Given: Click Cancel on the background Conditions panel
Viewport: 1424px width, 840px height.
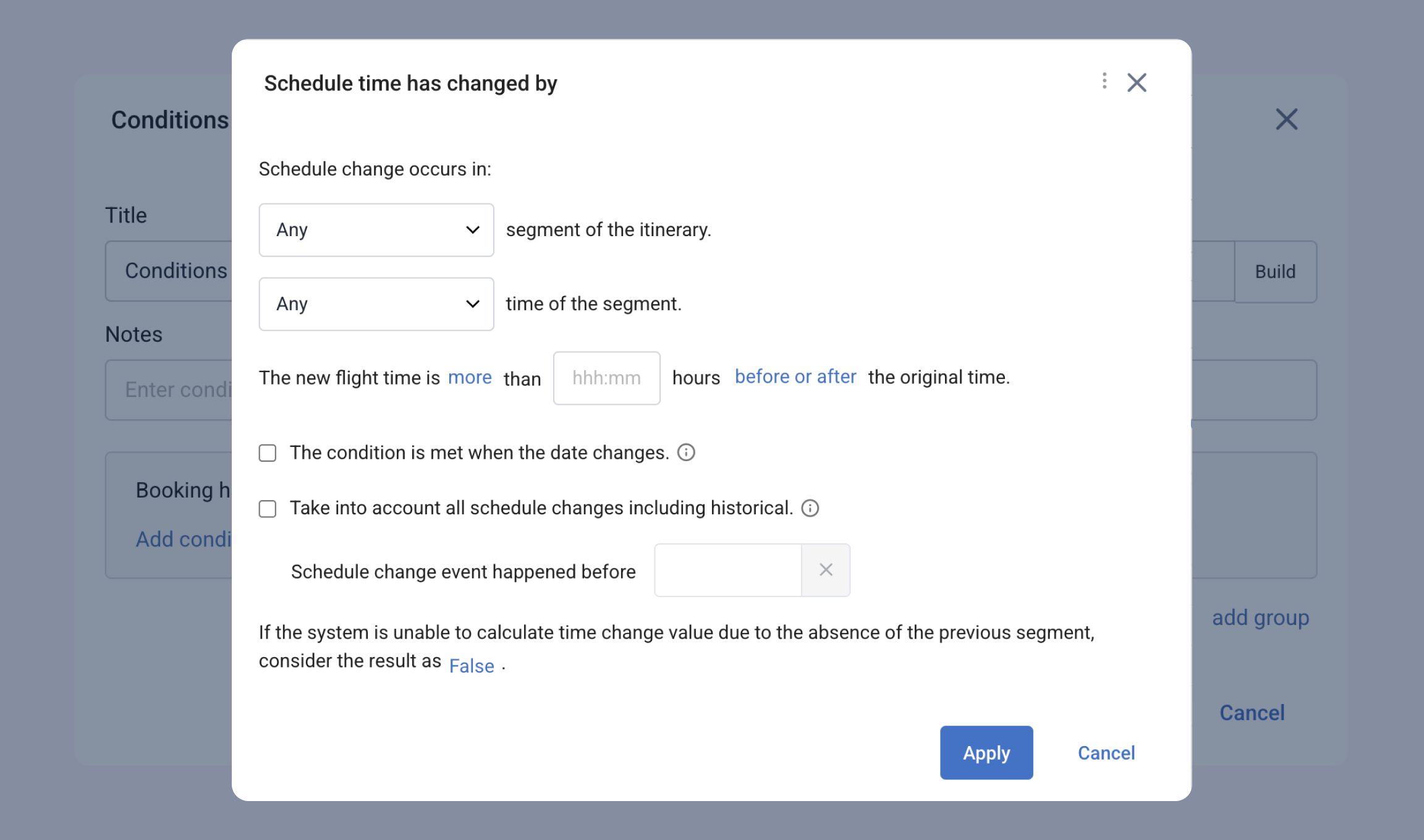Looking at the screenshot, I should (1252, 713).
